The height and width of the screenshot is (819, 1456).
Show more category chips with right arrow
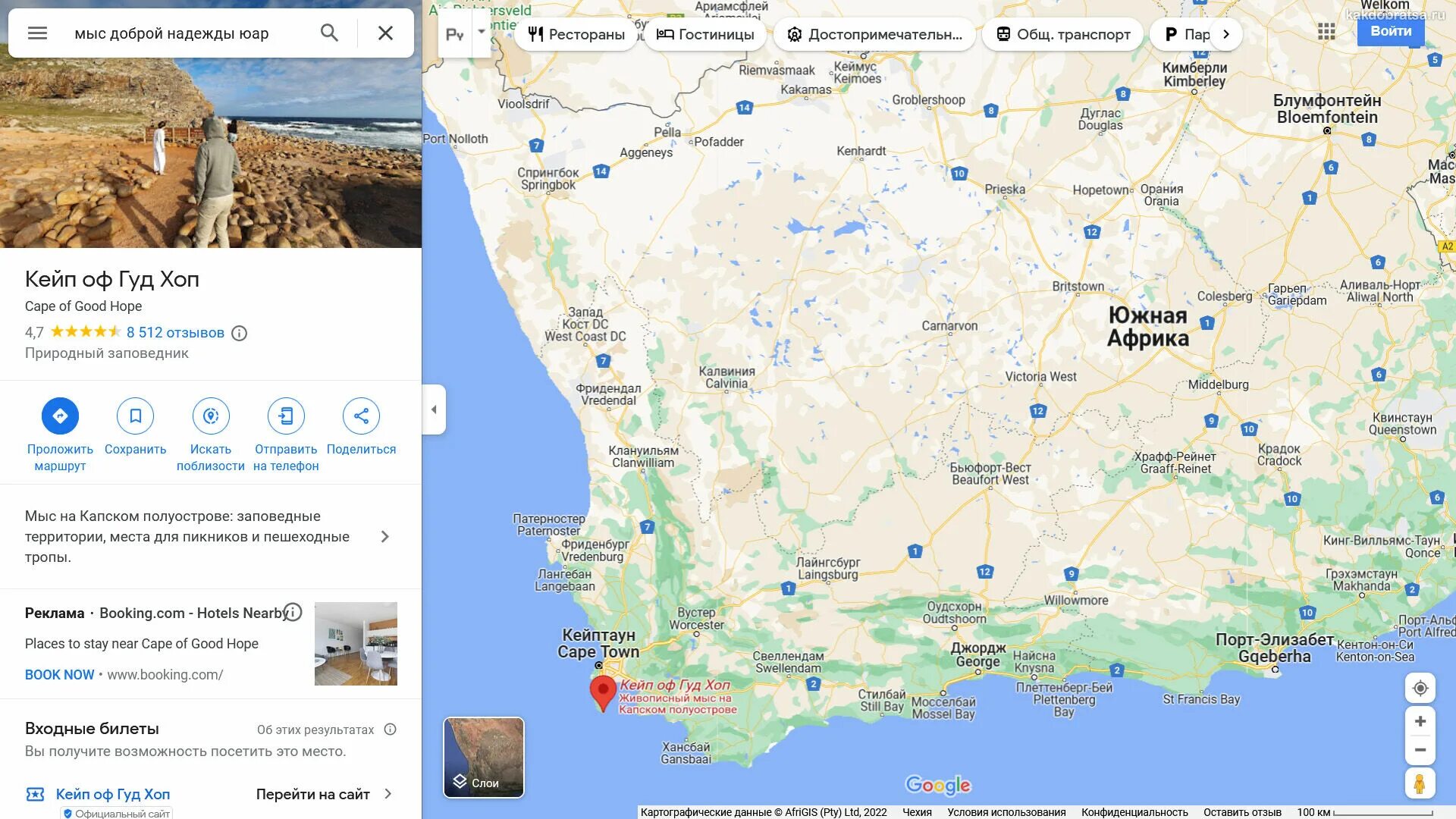1226,34
